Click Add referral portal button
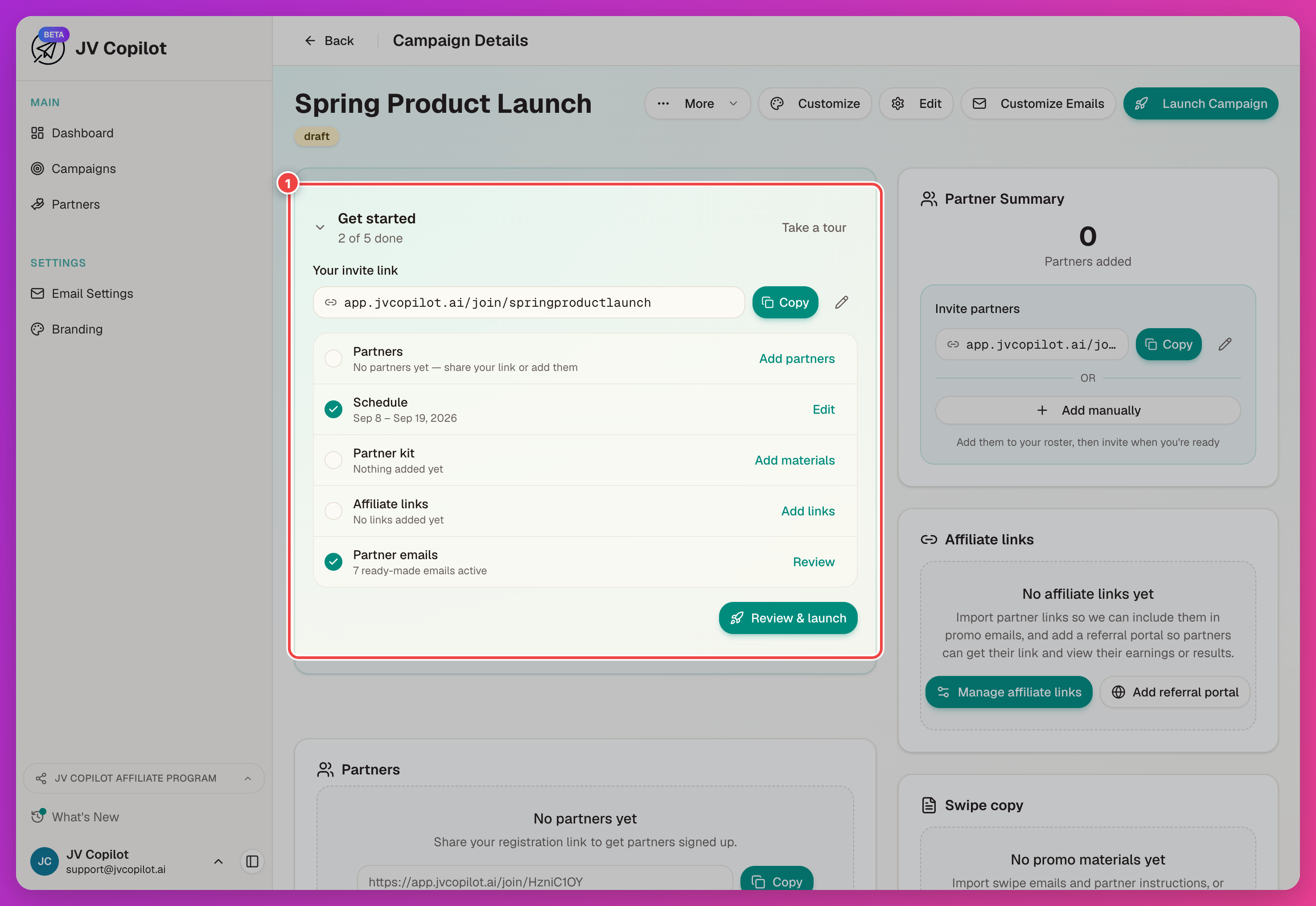Image resolution: width=1316 pixels, height=906 pixels. (x=1175, y=692)
